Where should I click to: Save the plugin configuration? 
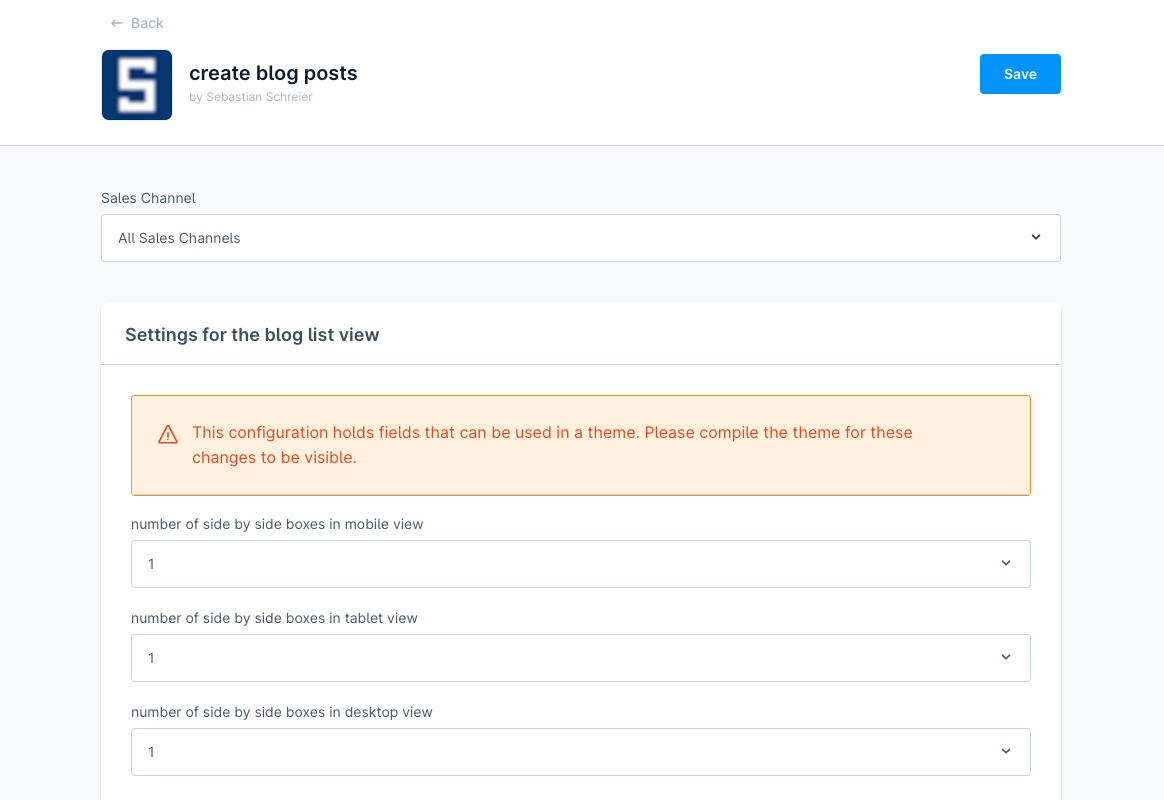pyautogui.click(x=1020, y=74)
